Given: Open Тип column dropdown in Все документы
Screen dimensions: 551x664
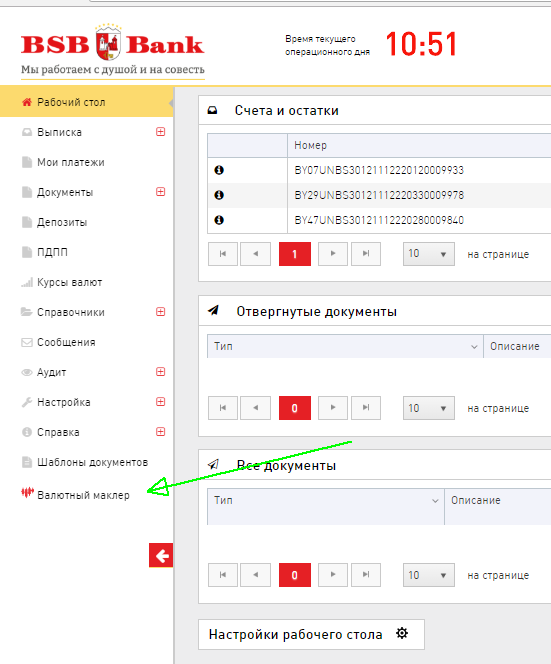Looking at the screenshot, I should point(435,501).
